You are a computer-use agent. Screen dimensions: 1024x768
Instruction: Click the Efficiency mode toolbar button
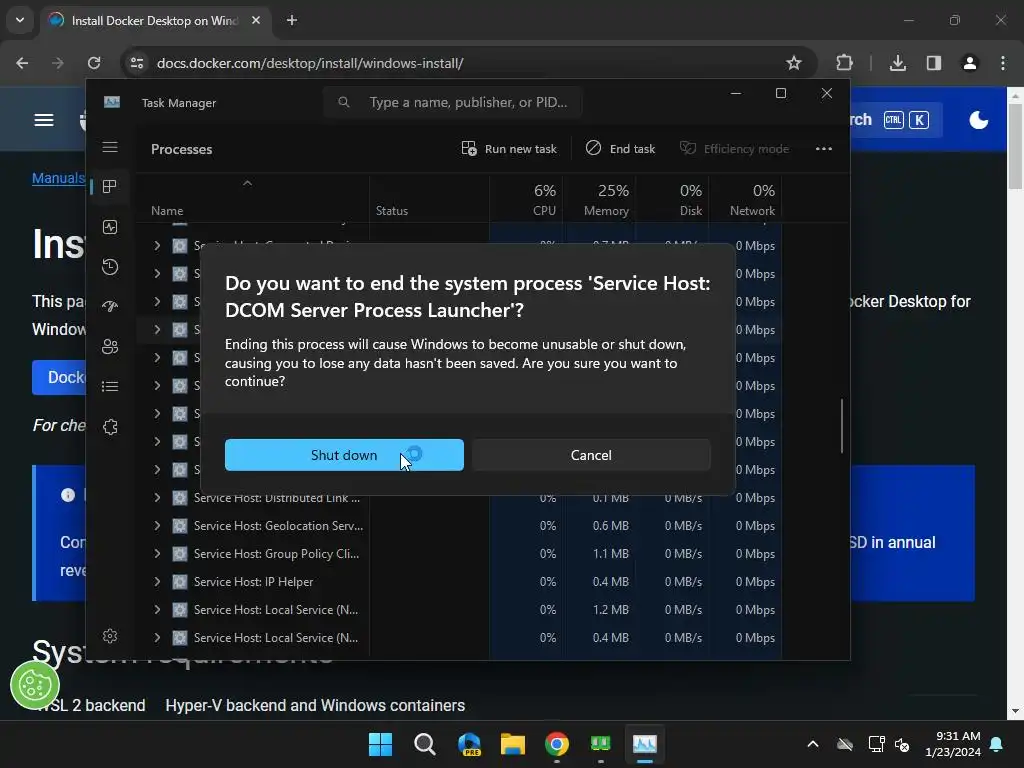(x=734, y=149)
